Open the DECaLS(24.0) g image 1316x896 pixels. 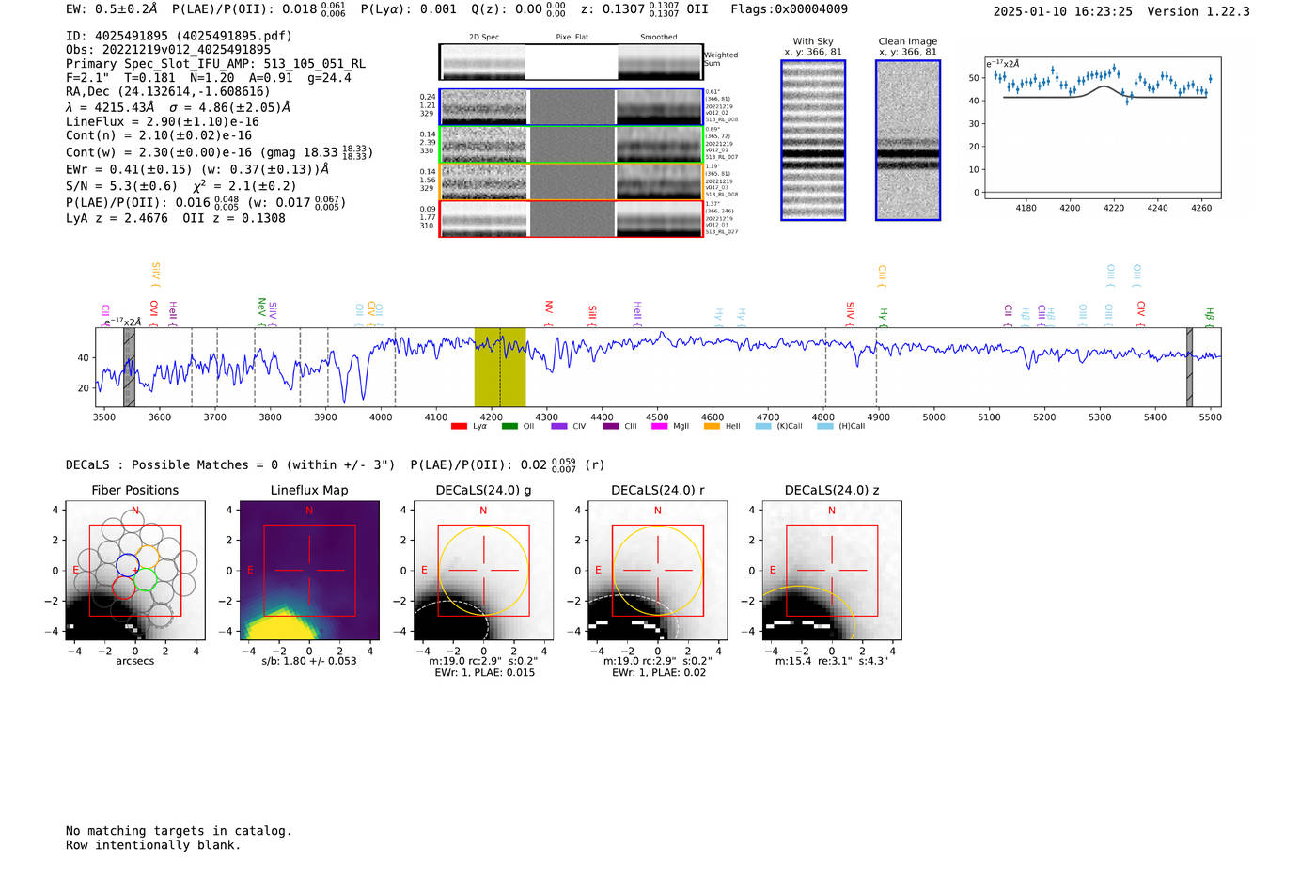click(x=483, y=571)
